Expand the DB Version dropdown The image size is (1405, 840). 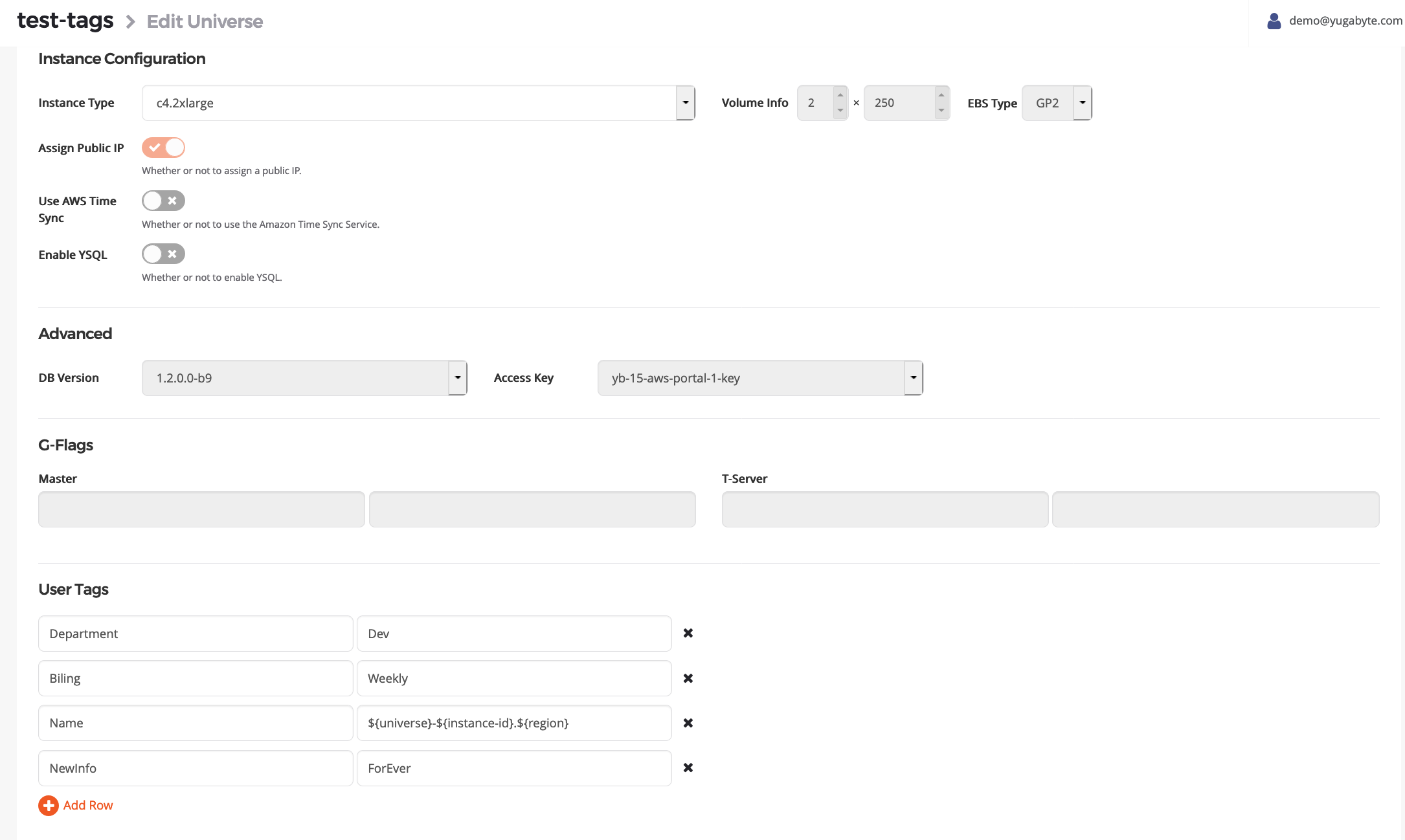click(457, 378)
